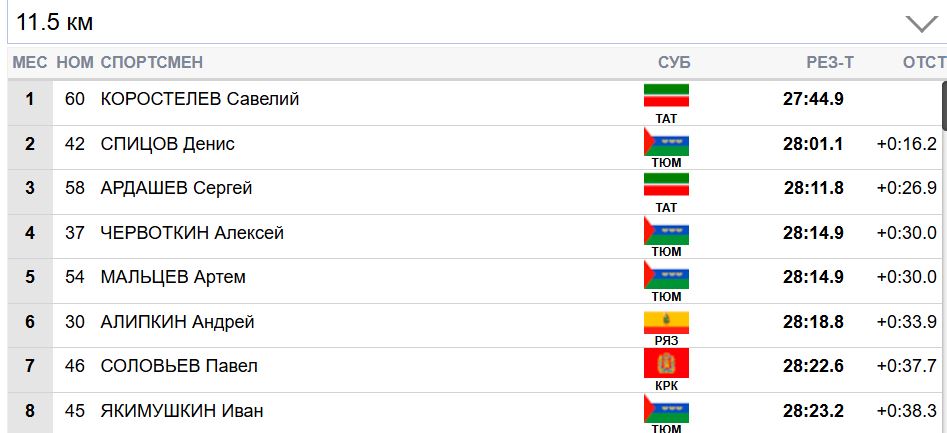947x433 pixels.
Task: Click Tyumen flag beside Якимушкин Иван
Action: (666, 408)
